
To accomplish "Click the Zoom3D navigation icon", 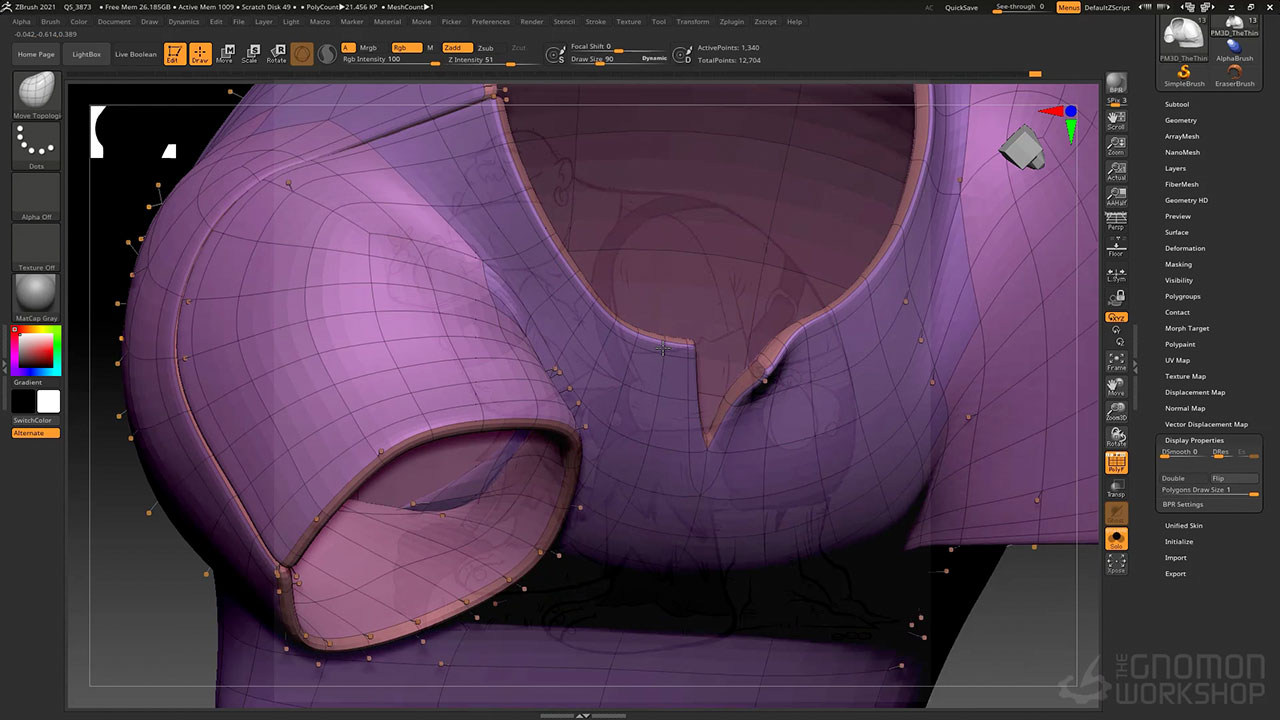I will [1116, 411].
